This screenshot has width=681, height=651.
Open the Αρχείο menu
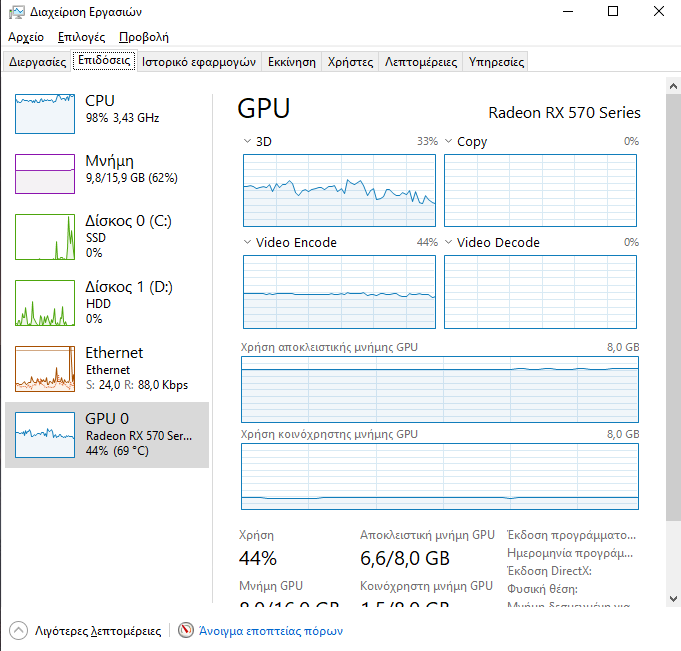(26, 37)
